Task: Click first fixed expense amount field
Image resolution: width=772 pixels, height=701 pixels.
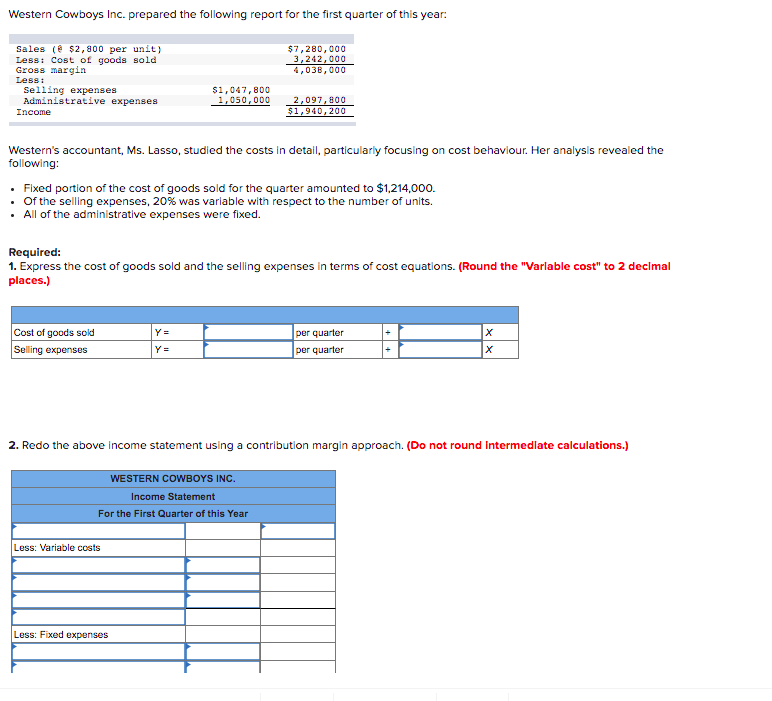Action: [223, 651]
